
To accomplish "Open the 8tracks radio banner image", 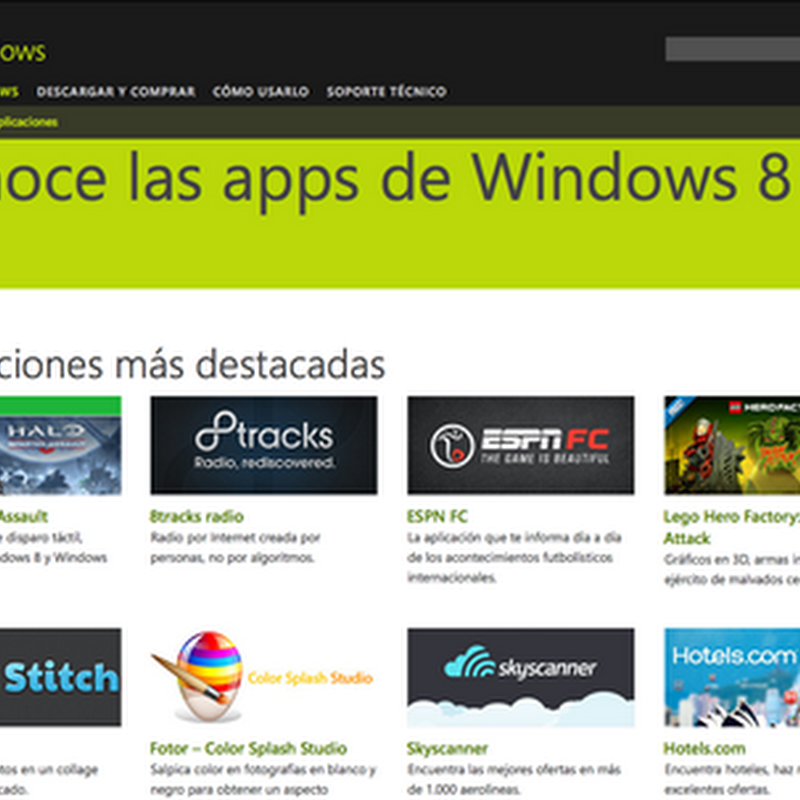I will pos(264,445).
